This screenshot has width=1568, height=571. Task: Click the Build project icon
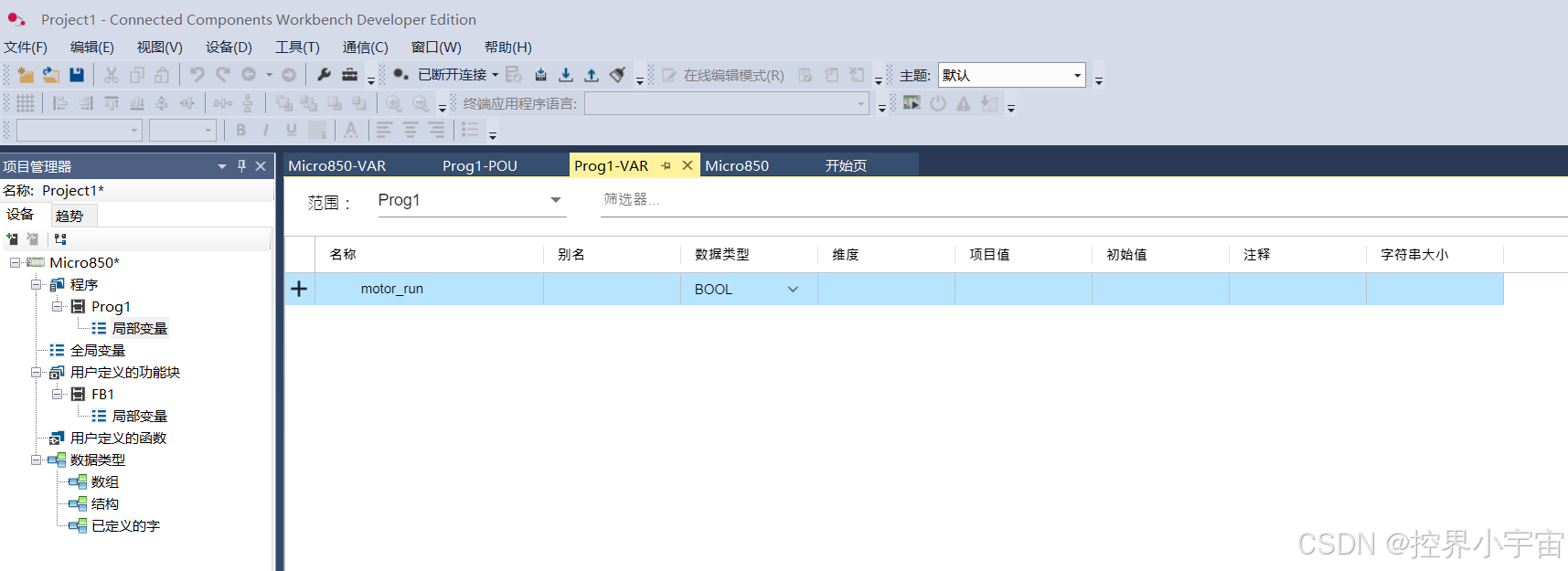pos(540,75)
